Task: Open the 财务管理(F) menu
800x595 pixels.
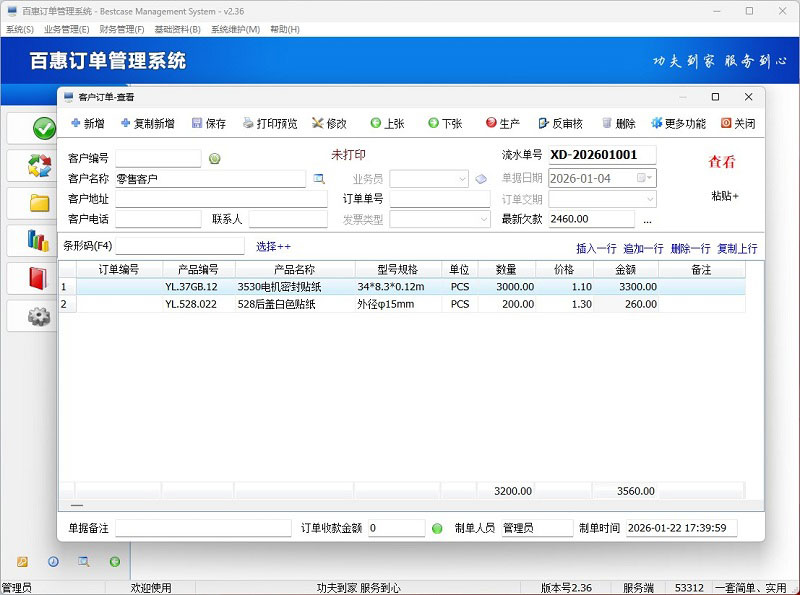Action: 122,30
